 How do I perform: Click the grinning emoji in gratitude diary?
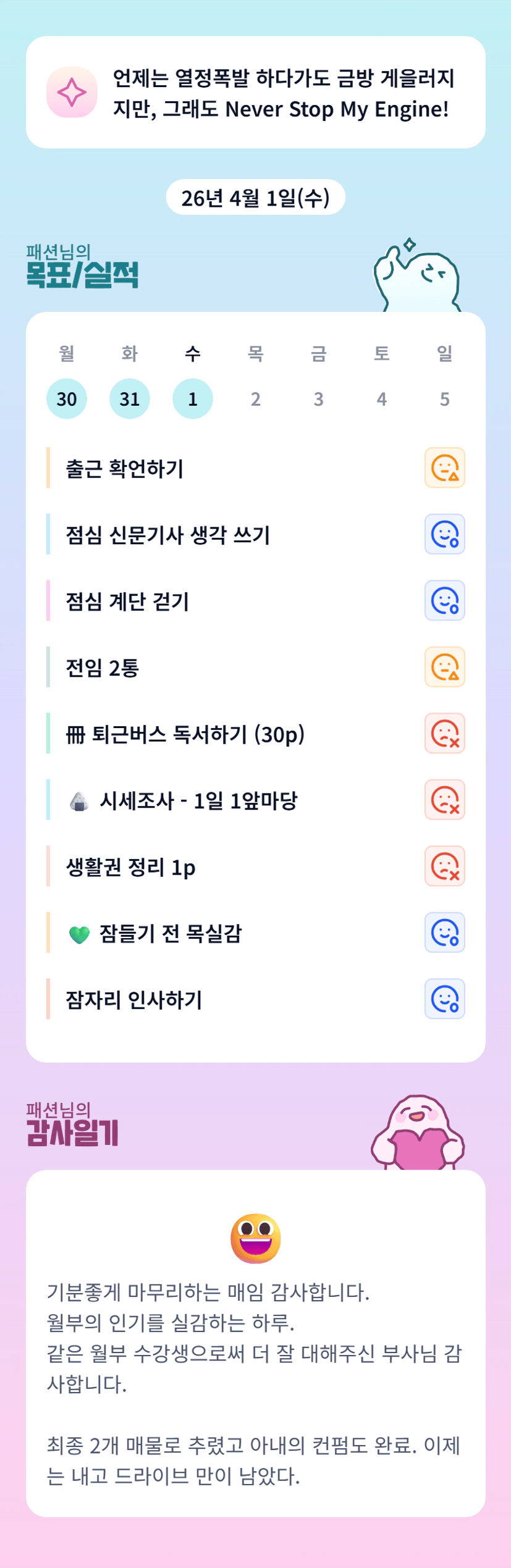pos(255,1238)
